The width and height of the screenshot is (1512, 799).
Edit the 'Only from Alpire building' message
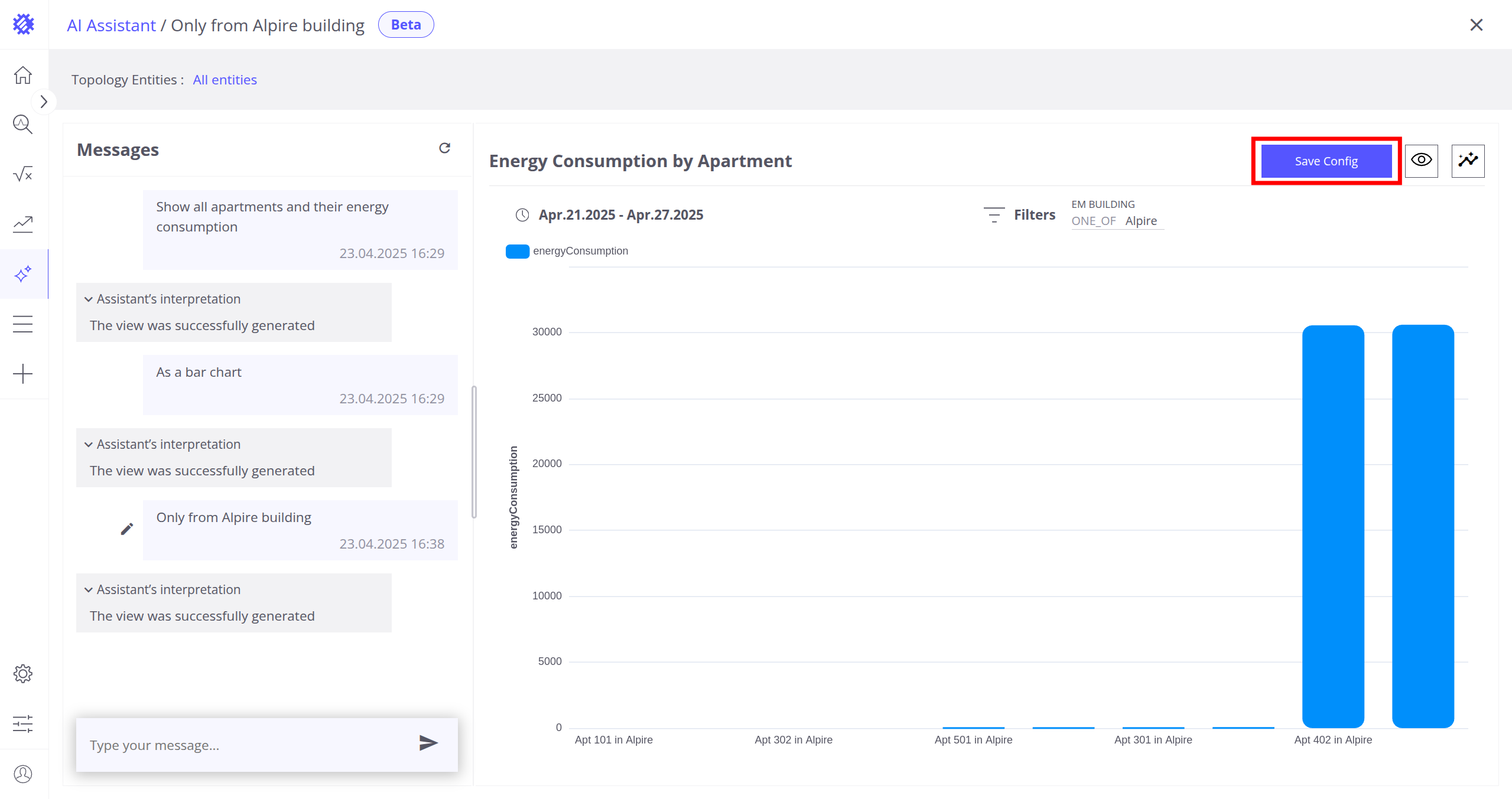point(126,529)
